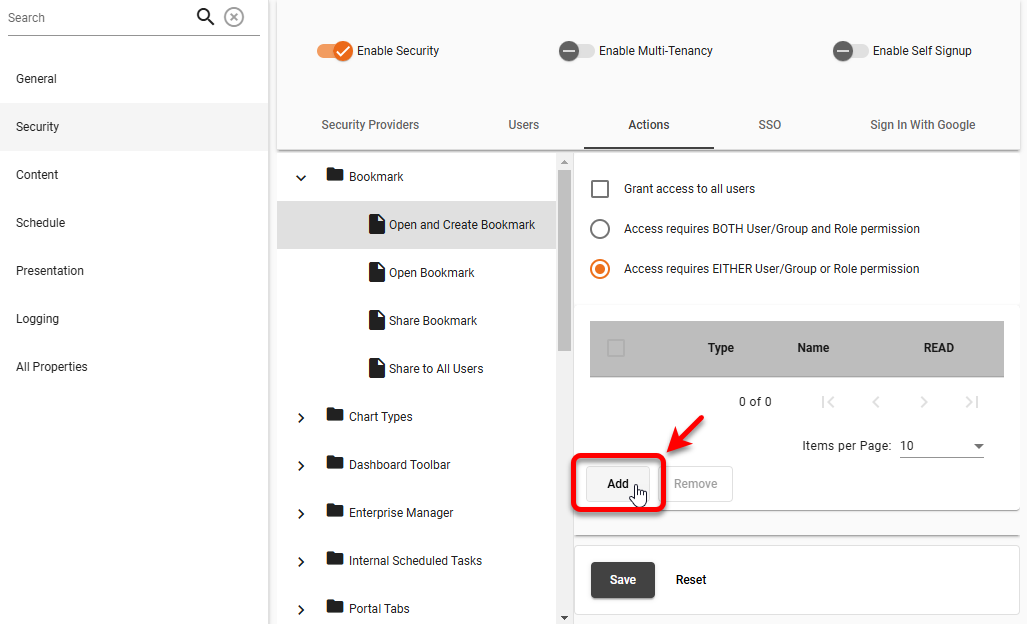Click the Chart Types folder icon
The height and width of the screenshot is (624, 1027).
click(335, 416)
